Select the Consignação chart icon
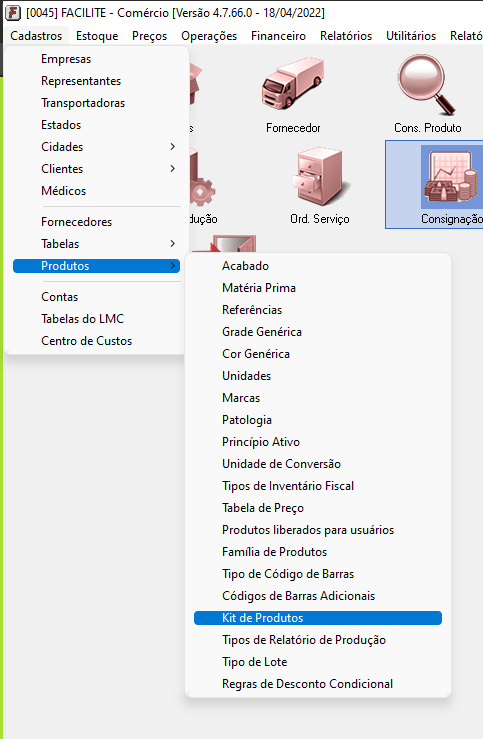The height and width of the screenshot is (739, 483). click(450, 177)
